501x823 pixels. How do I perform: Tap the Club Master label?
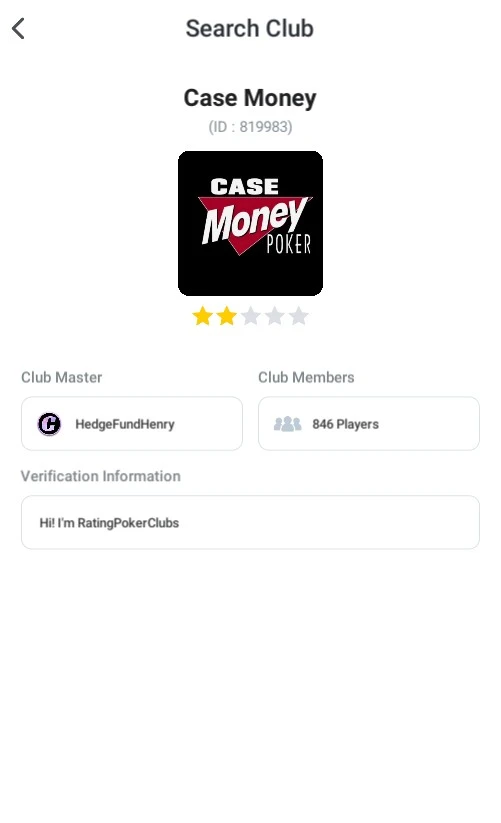(x=61, y=377)
